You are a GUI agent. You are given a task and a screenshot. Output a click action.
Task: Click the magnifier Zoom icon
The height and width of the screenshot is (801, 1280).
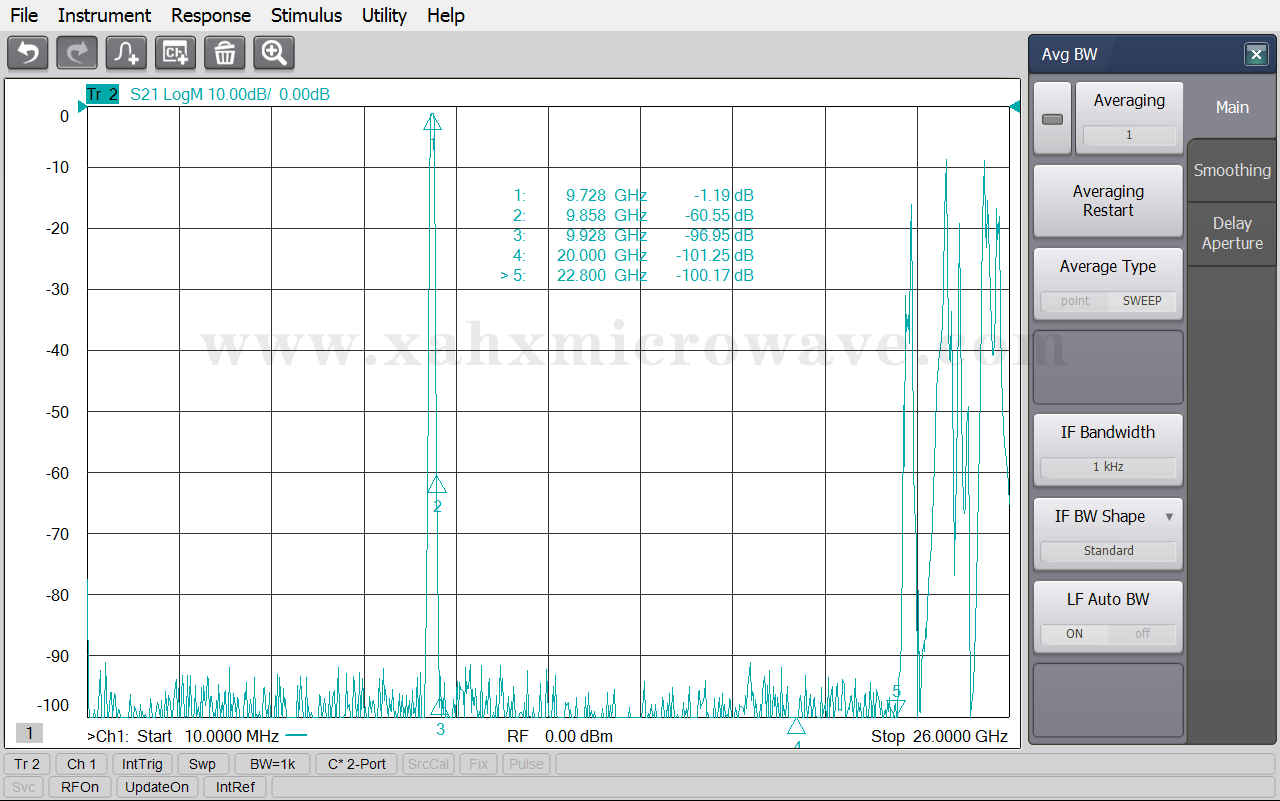274,53
